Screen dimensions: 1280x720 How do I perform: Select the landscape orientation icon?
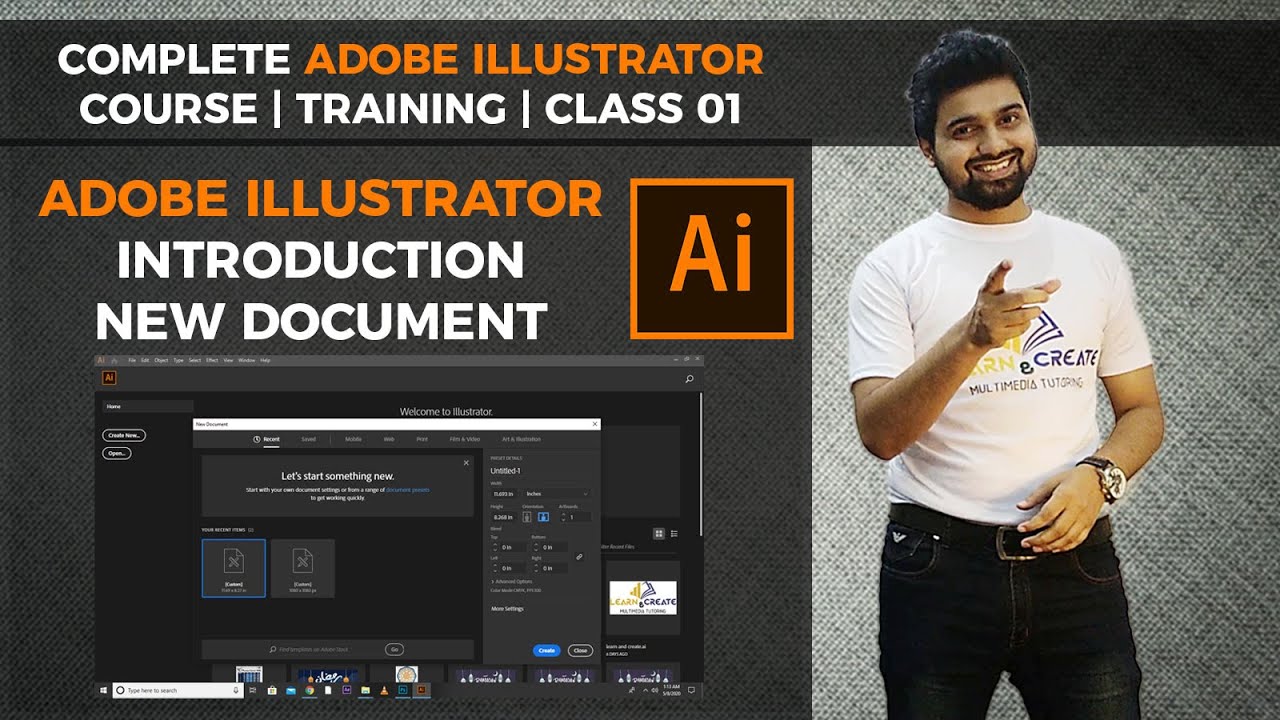coord(543,517)
